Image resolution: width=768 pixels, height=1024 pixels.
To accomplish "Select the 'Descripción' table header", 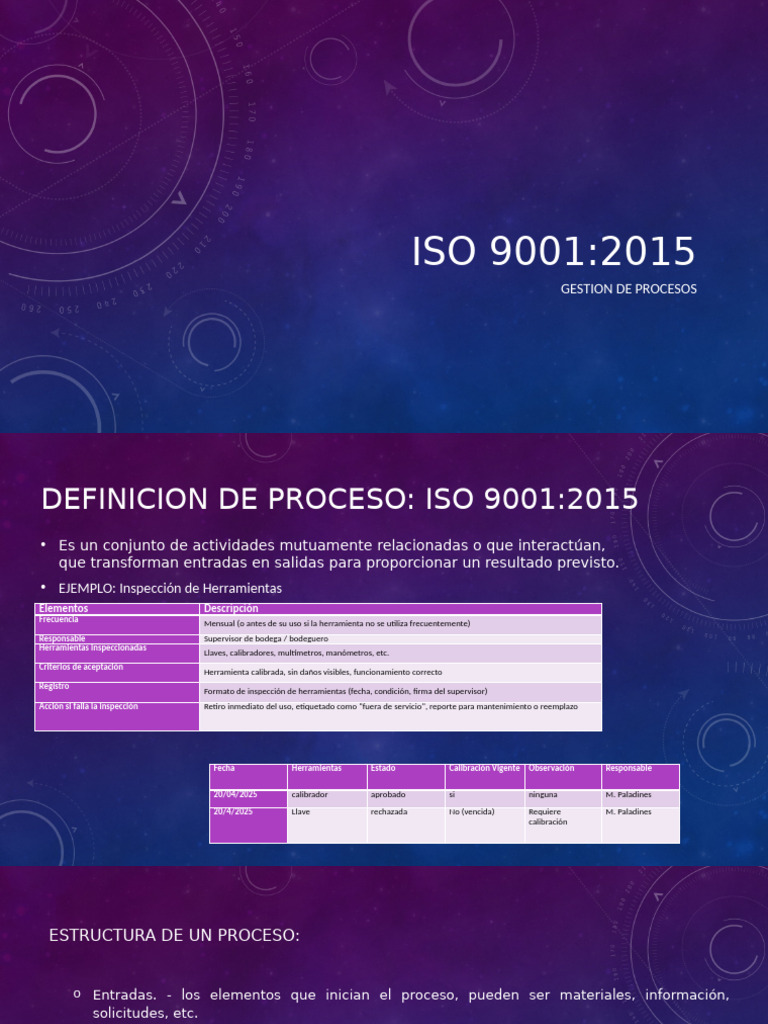I will coord(400,609).
